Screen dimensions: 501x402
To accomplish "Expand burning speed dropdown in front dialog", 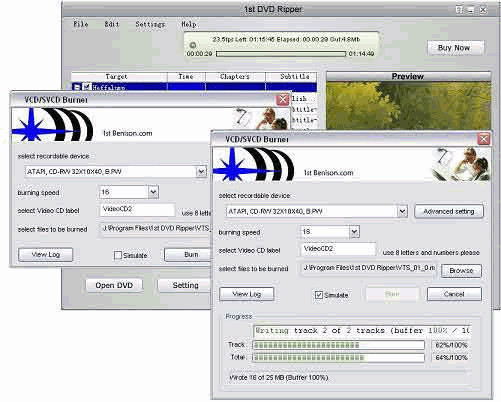I will [354, 232].
